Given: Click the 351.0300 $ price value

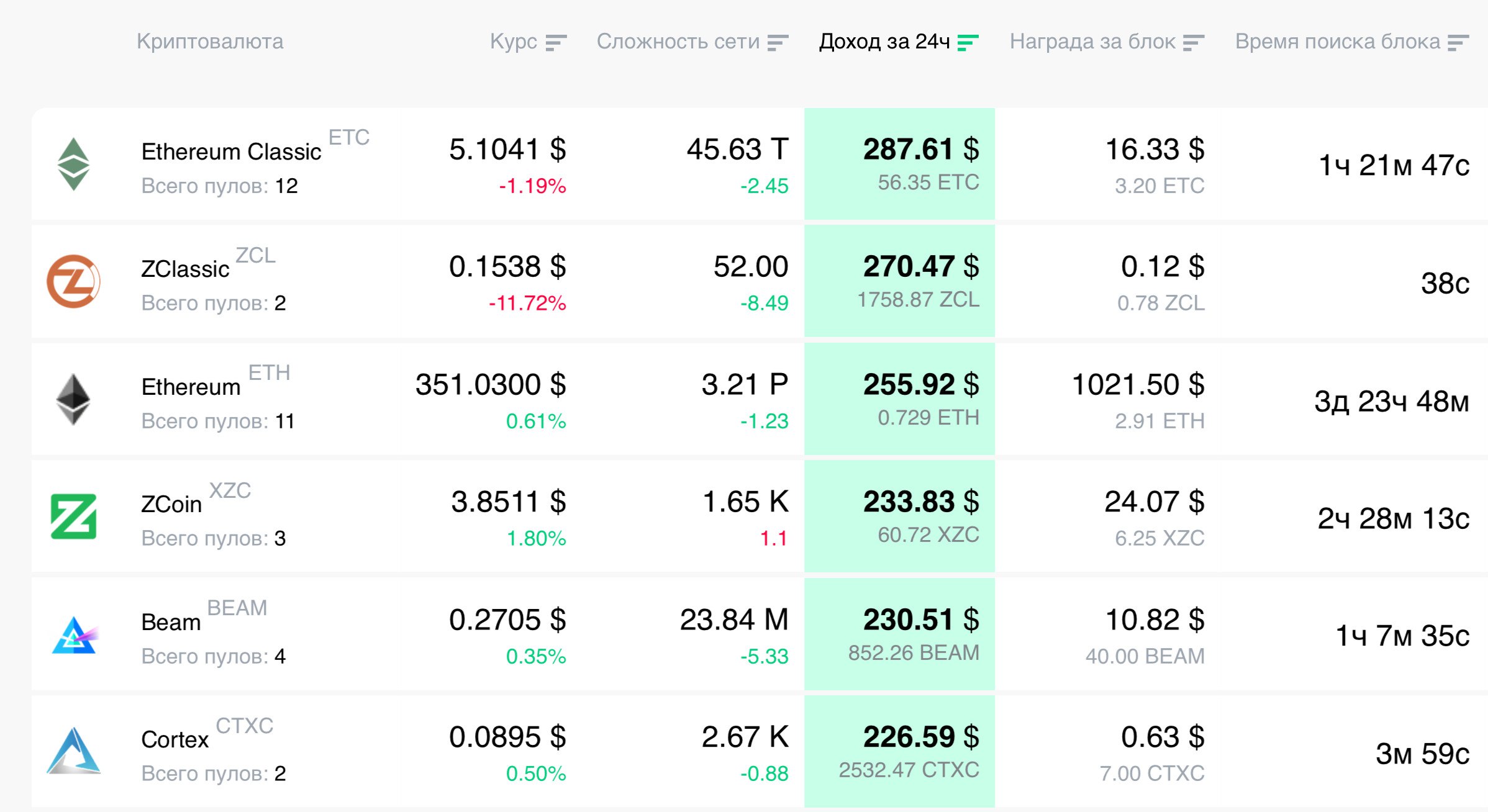Looking at the screenshot, I should [491, 385].
